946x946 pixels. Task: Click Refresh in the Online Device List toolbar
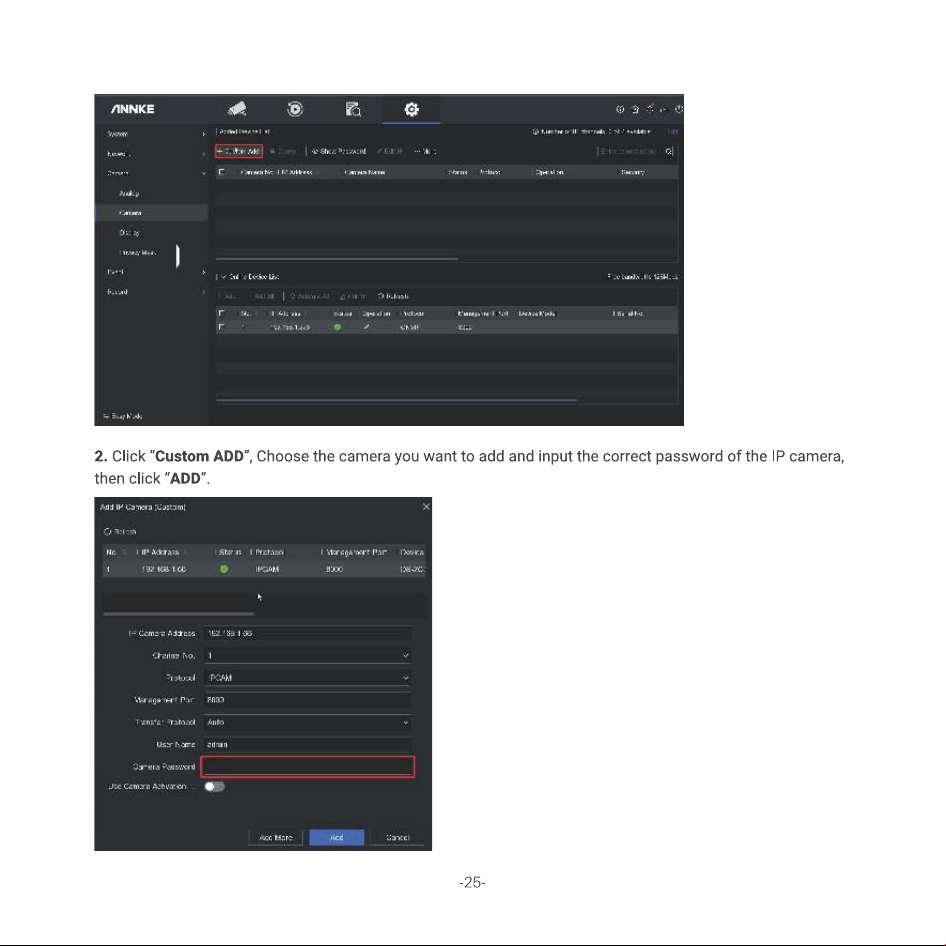pos(393,296)
